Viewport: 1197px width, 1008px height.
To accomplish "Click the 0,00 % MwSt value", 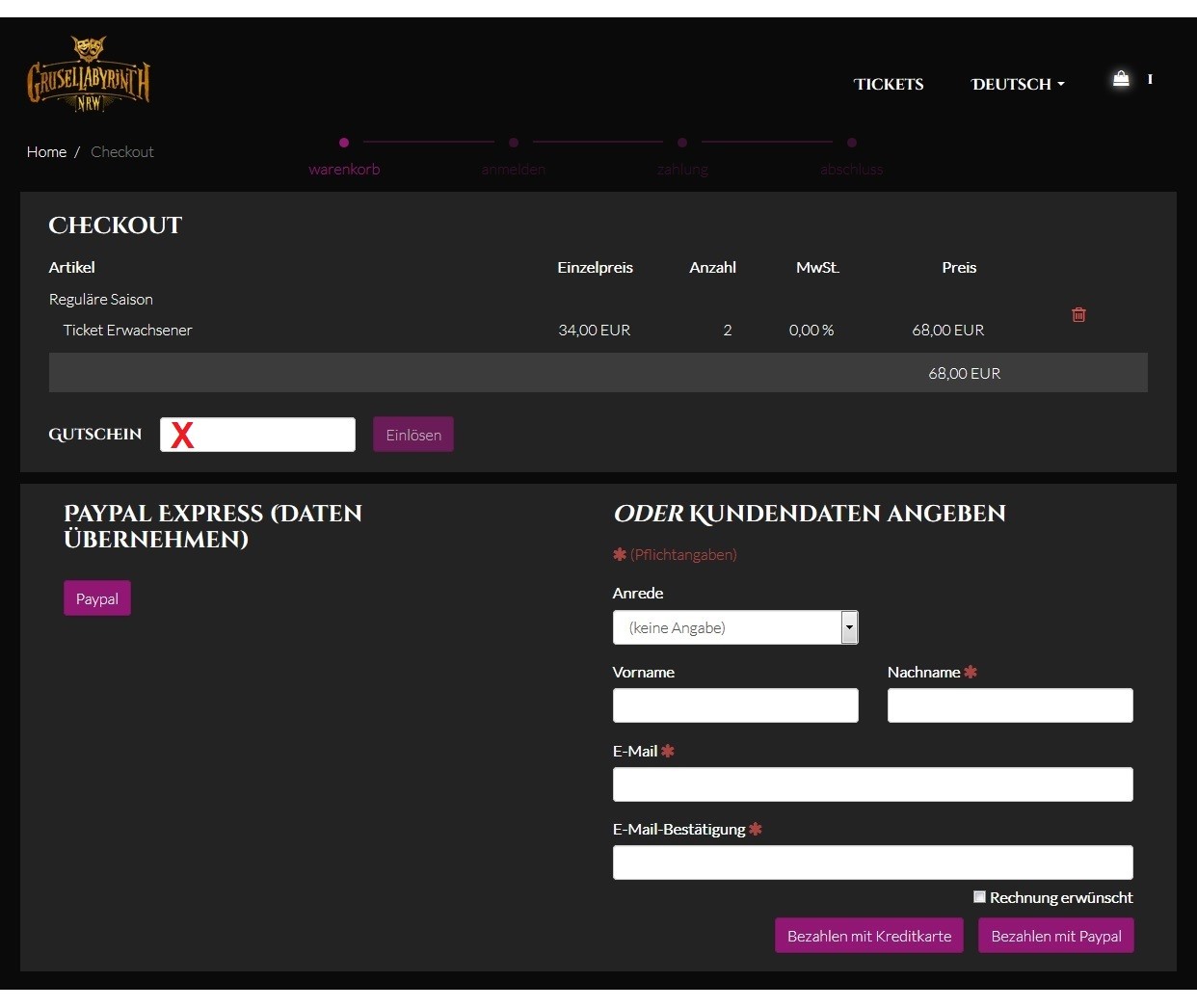I will coord(811,330).
